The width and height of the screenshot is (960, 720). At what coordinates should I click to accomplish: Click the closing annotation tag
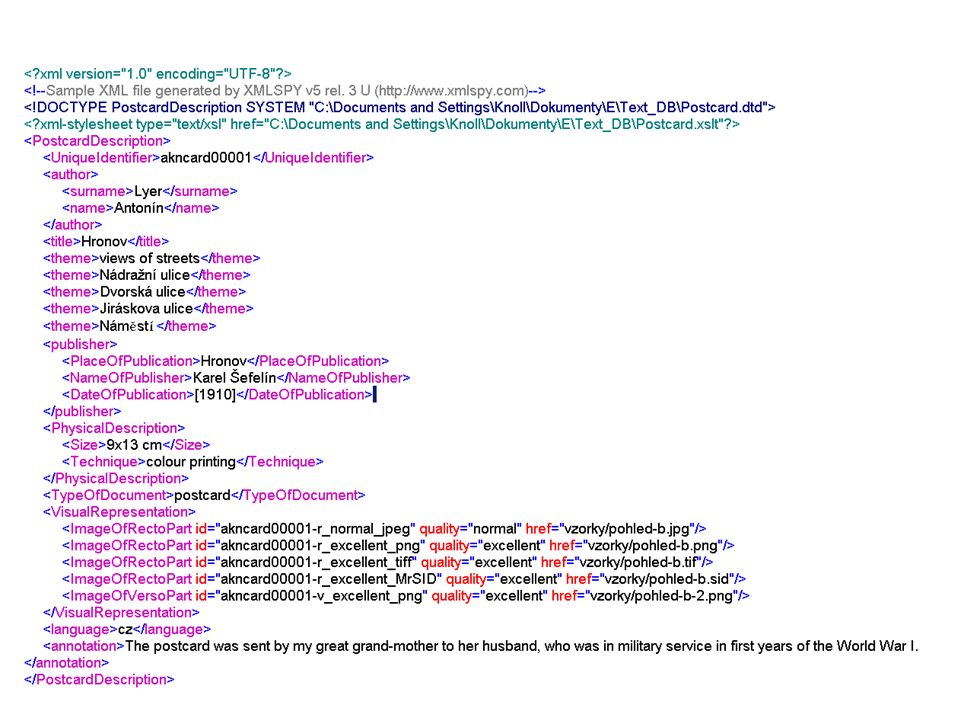66,663
